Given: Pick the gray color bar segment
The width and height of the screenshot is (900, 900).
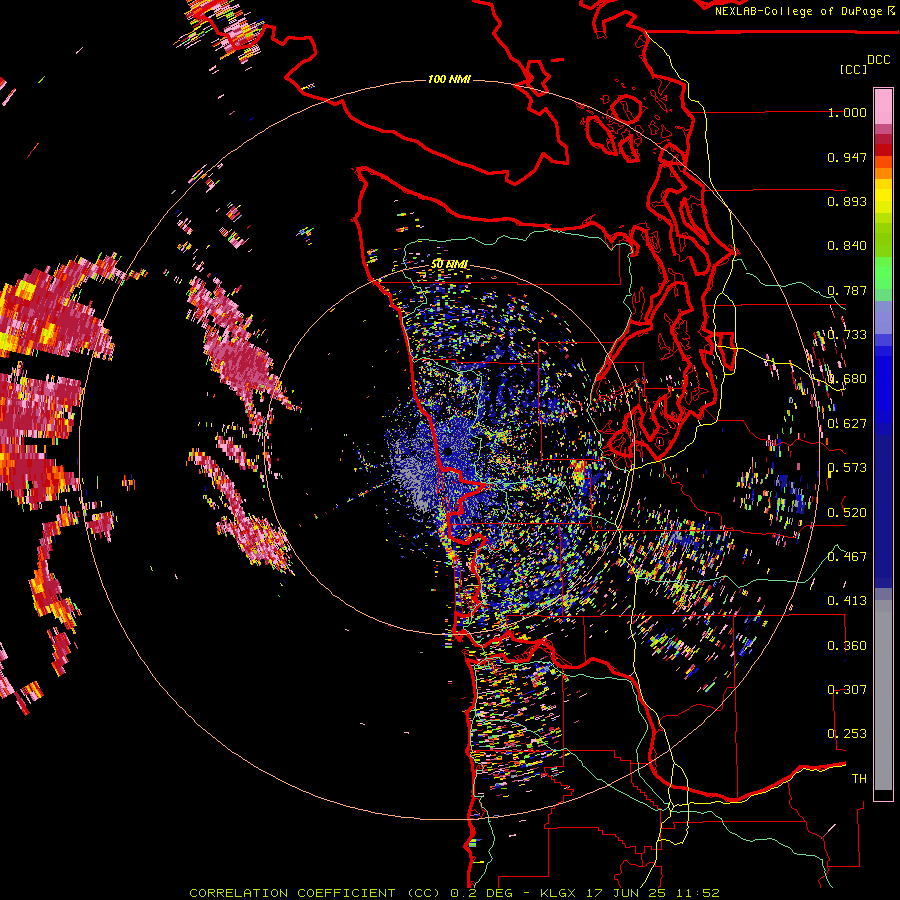Looking at the screenshot, I should click(x=883, y=695).
